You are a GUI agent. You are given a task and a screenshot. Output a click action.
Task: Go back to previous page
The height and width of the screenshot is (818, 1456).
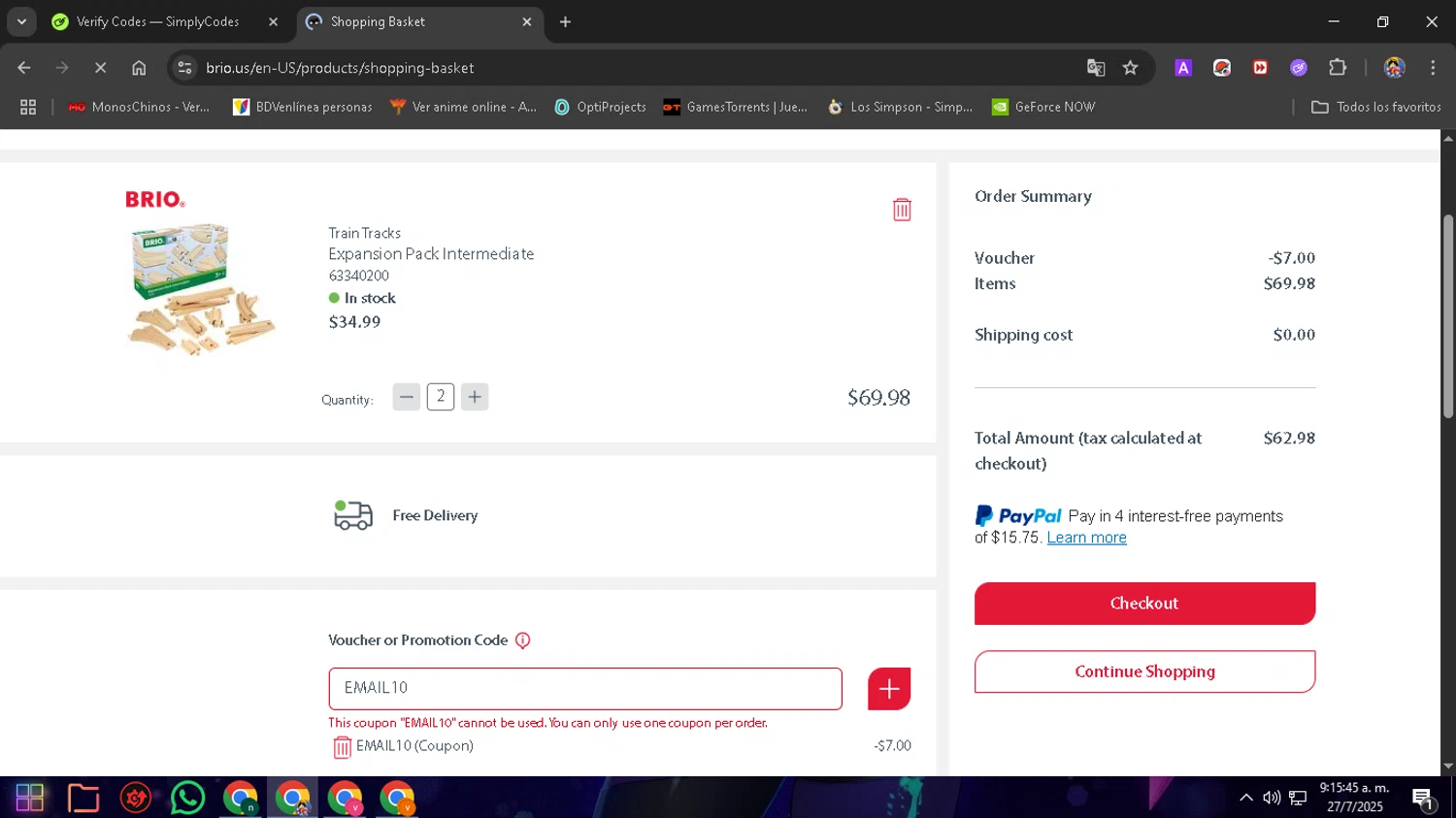(24, 68)
